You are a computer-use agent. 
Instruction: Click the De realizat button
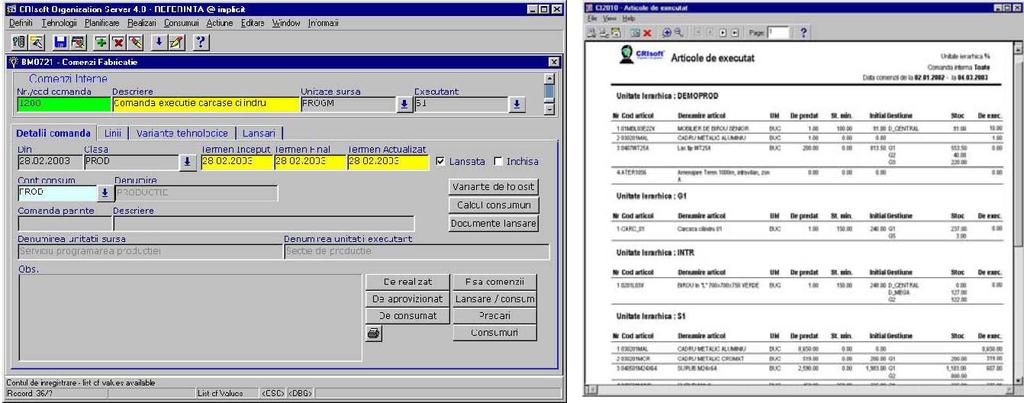[408, 282]
